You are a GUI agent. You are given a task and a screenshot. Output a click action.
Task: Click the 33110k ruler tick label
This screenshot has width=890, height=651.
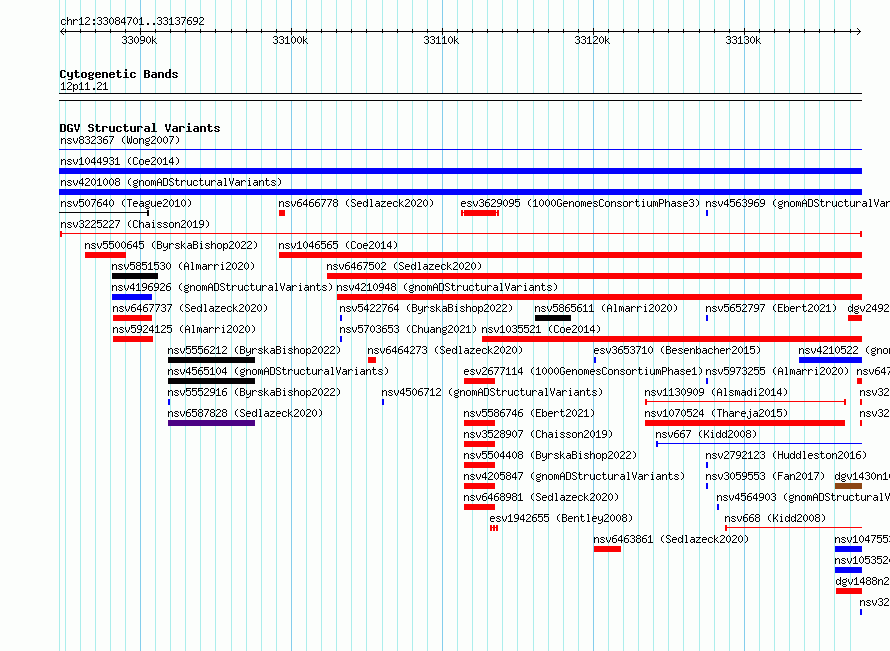441,40
